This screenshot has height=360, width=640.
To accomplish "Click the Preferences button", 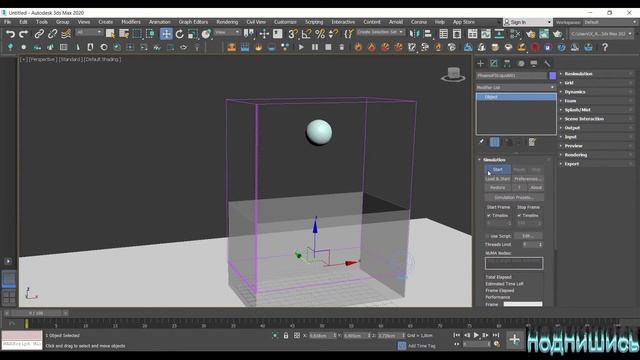I will [527, 179].
